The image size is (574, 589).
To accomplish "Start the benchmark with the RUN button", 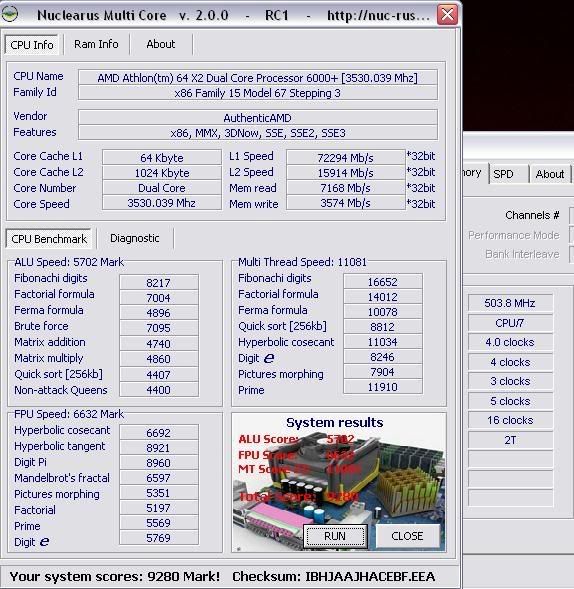I will 335,536.
